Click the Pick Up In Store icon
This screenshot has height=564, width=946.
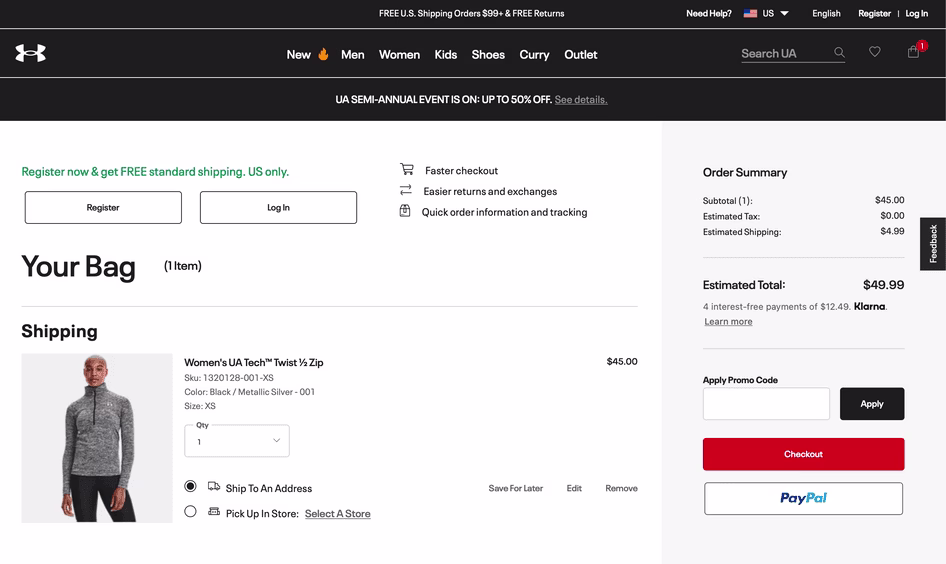tap(214, 512)
